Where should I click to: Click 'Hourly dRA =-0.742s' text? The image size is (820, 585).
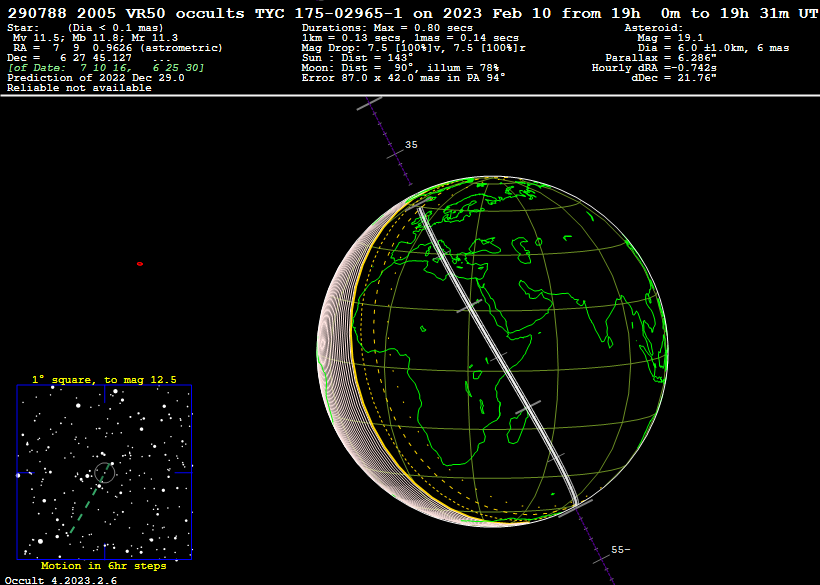(x=654, y=68)
